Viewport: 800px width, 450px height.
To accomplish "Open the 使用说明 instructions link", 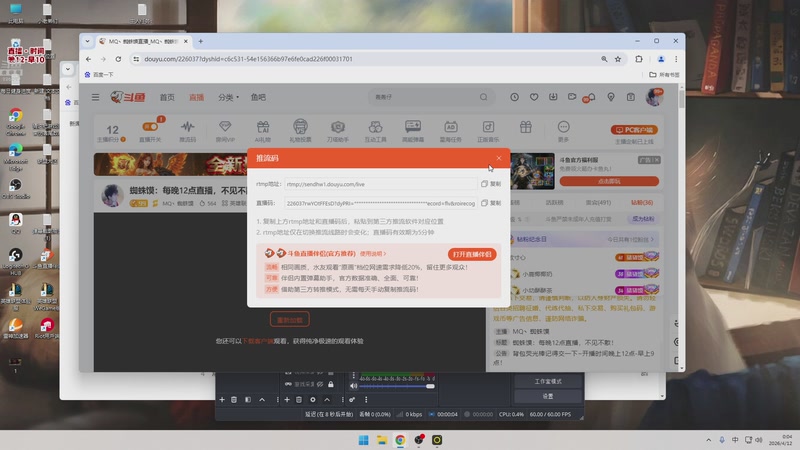I will (373, 254).
